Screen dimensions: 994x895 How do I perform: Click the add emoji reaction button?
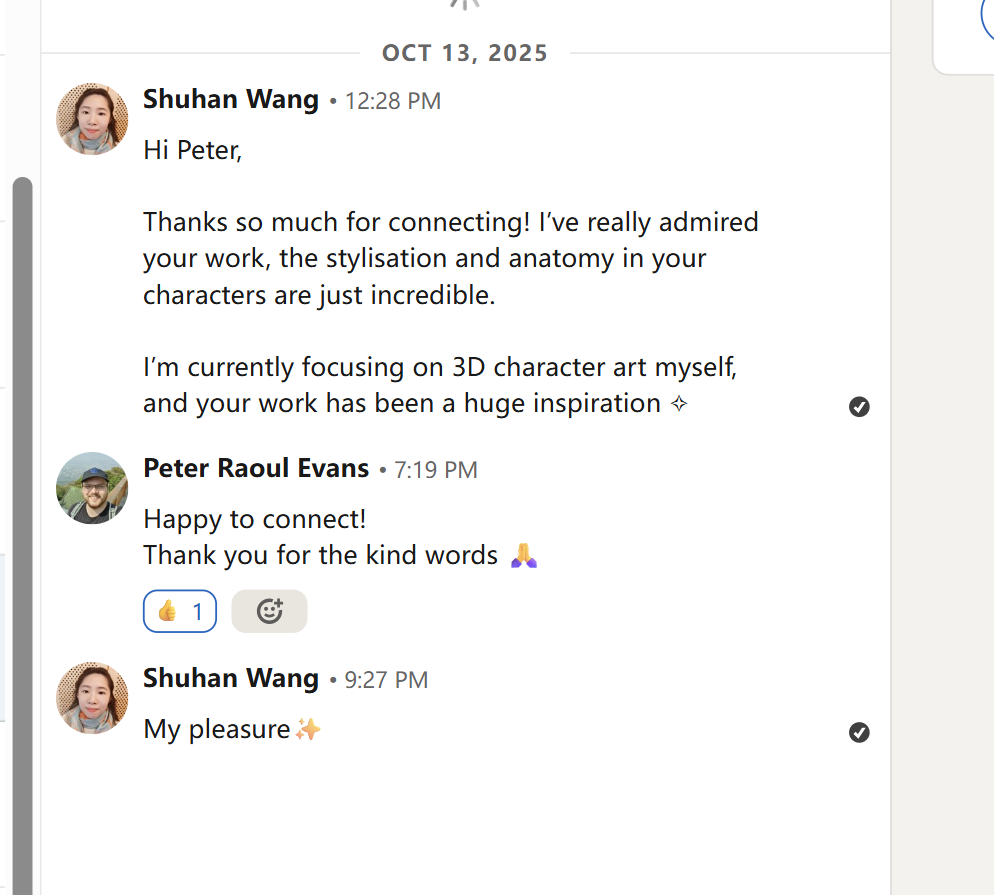269,611
